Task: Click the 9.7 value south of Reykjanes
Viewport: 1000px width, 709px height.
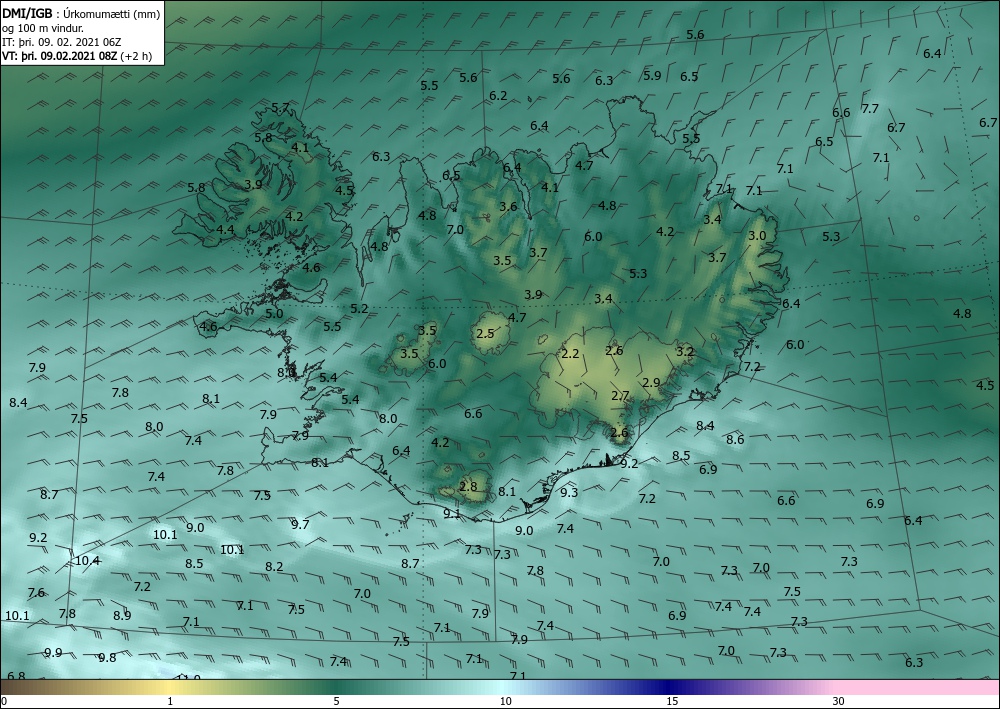Action: pyautogui.click(x=300, y=525)
